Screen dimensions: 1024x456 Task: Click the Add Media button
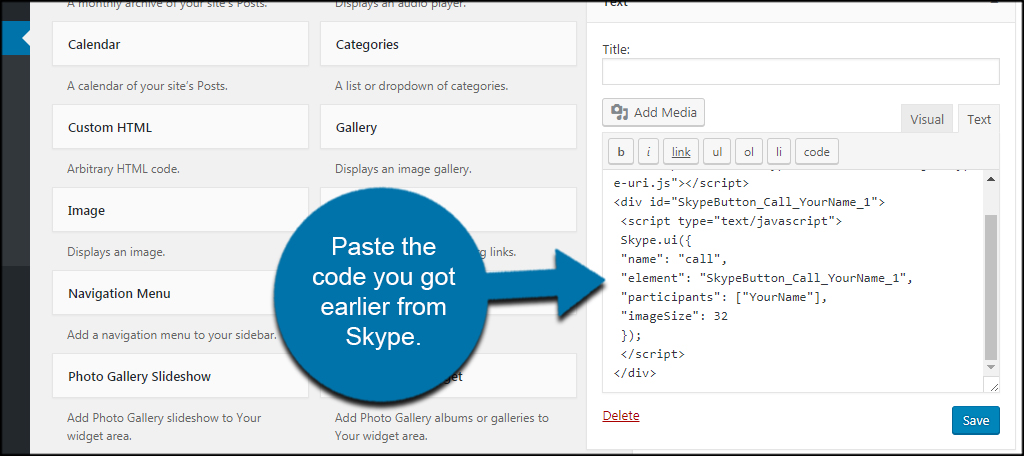653,112
